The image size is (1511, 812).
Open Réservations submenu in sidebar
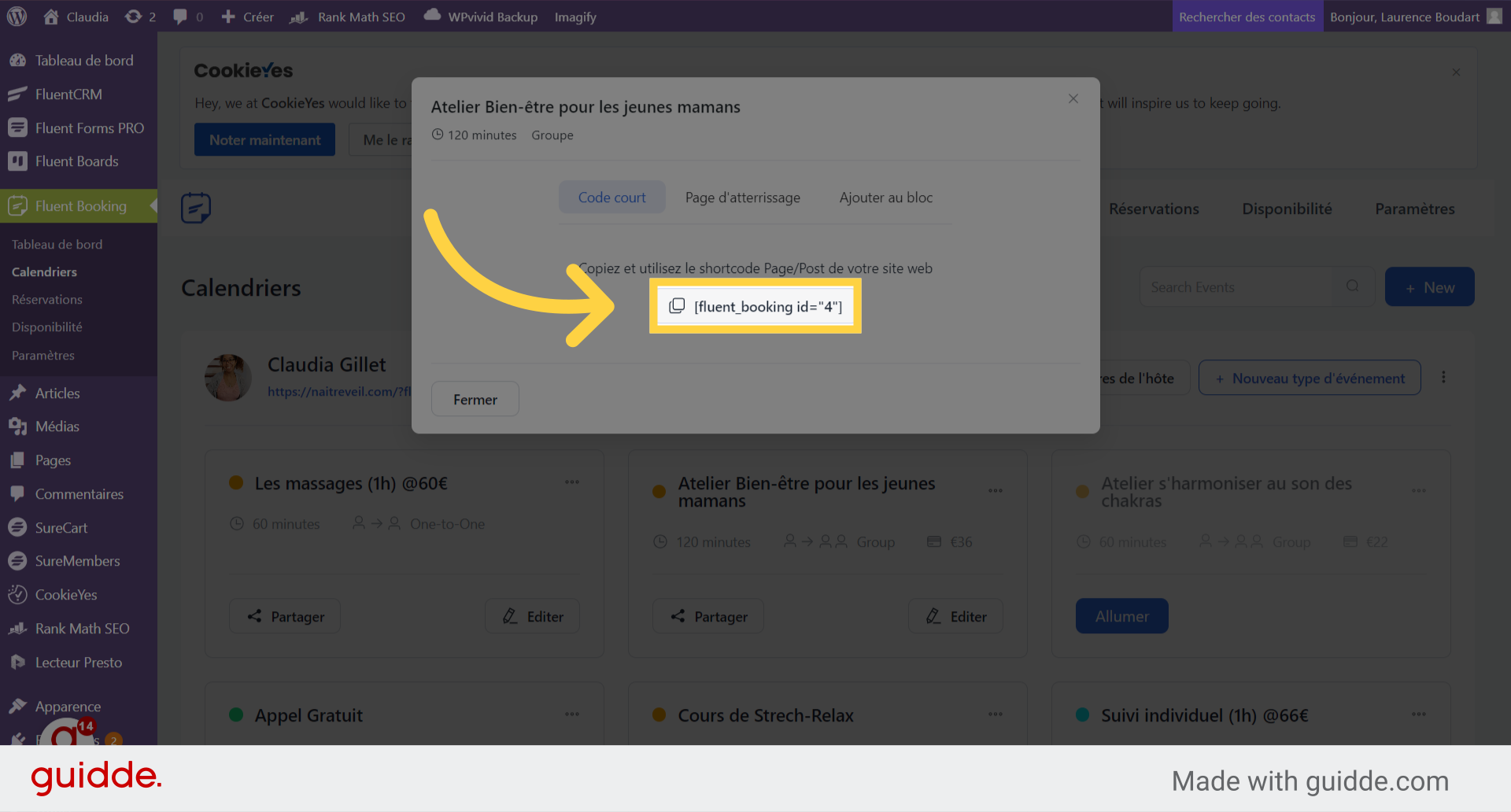coord(47,300)
